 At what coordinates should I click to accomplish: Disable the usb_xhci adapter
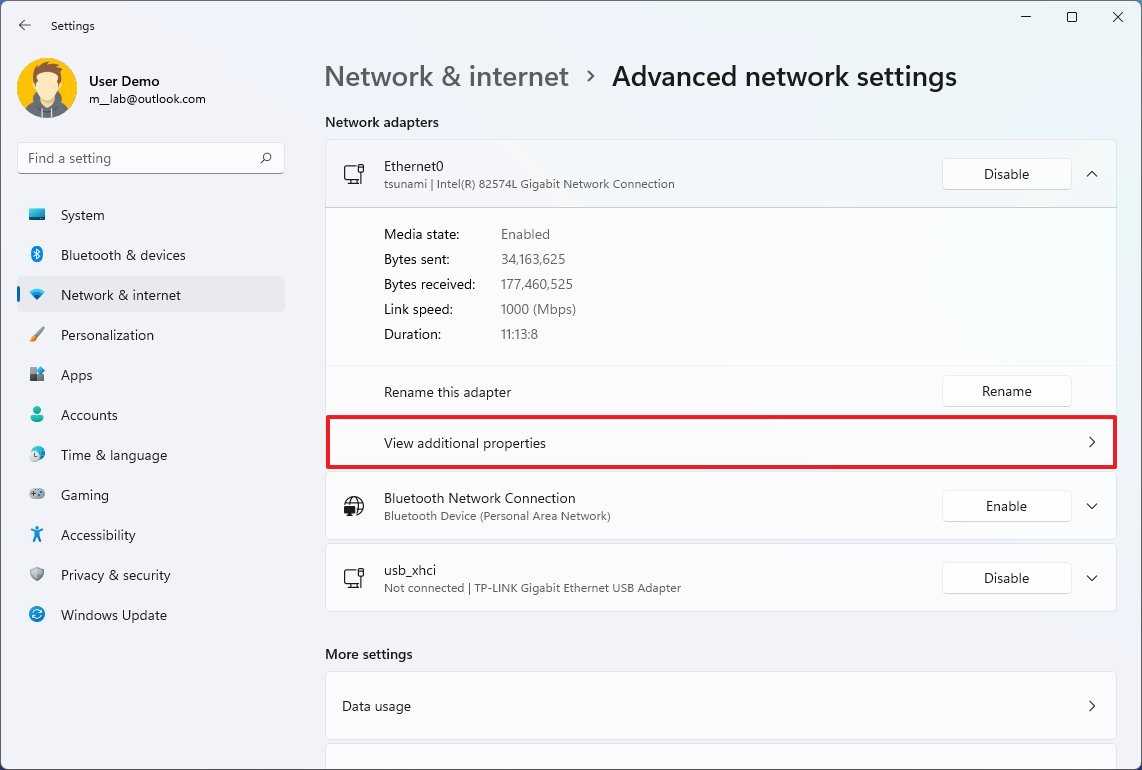(1006, 578)
